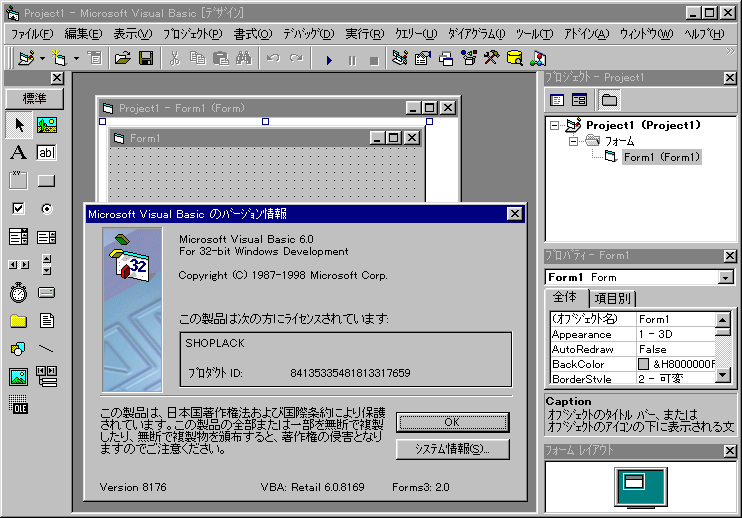The height and width of the screenshot is (518, 742).
Task: Click View Object icon in Project panel
Action: [x=579, y=100]
